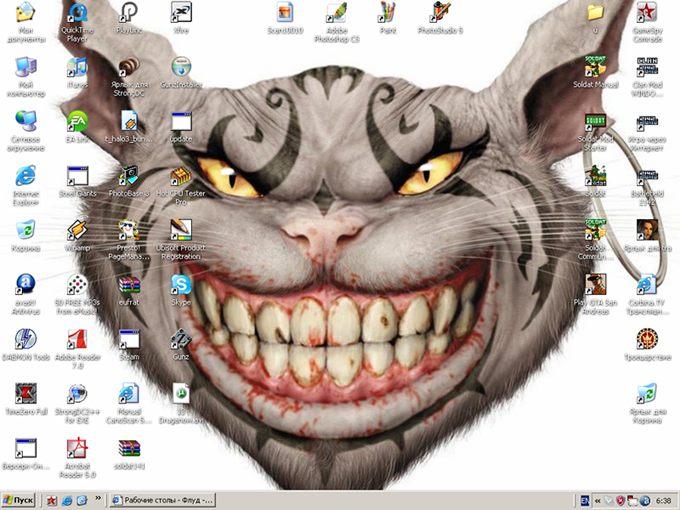The height and width of the screenshot is (510, 680).
Task: Click the EN language indicator
Action: tap(584, 501)
